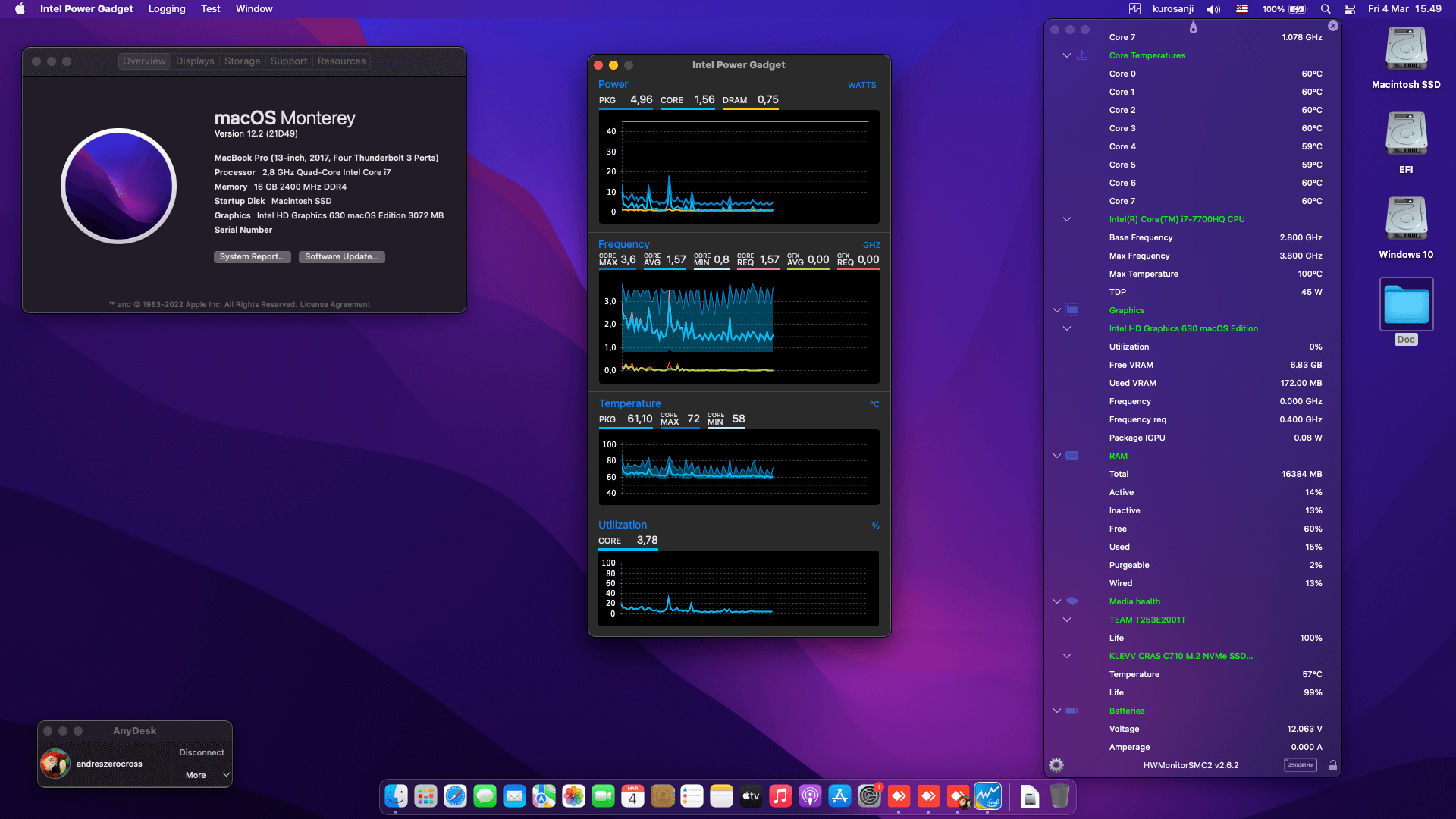This screenshot has width=1456, height=819.
Task: Open the Logging menu
Action: [167, 9]
